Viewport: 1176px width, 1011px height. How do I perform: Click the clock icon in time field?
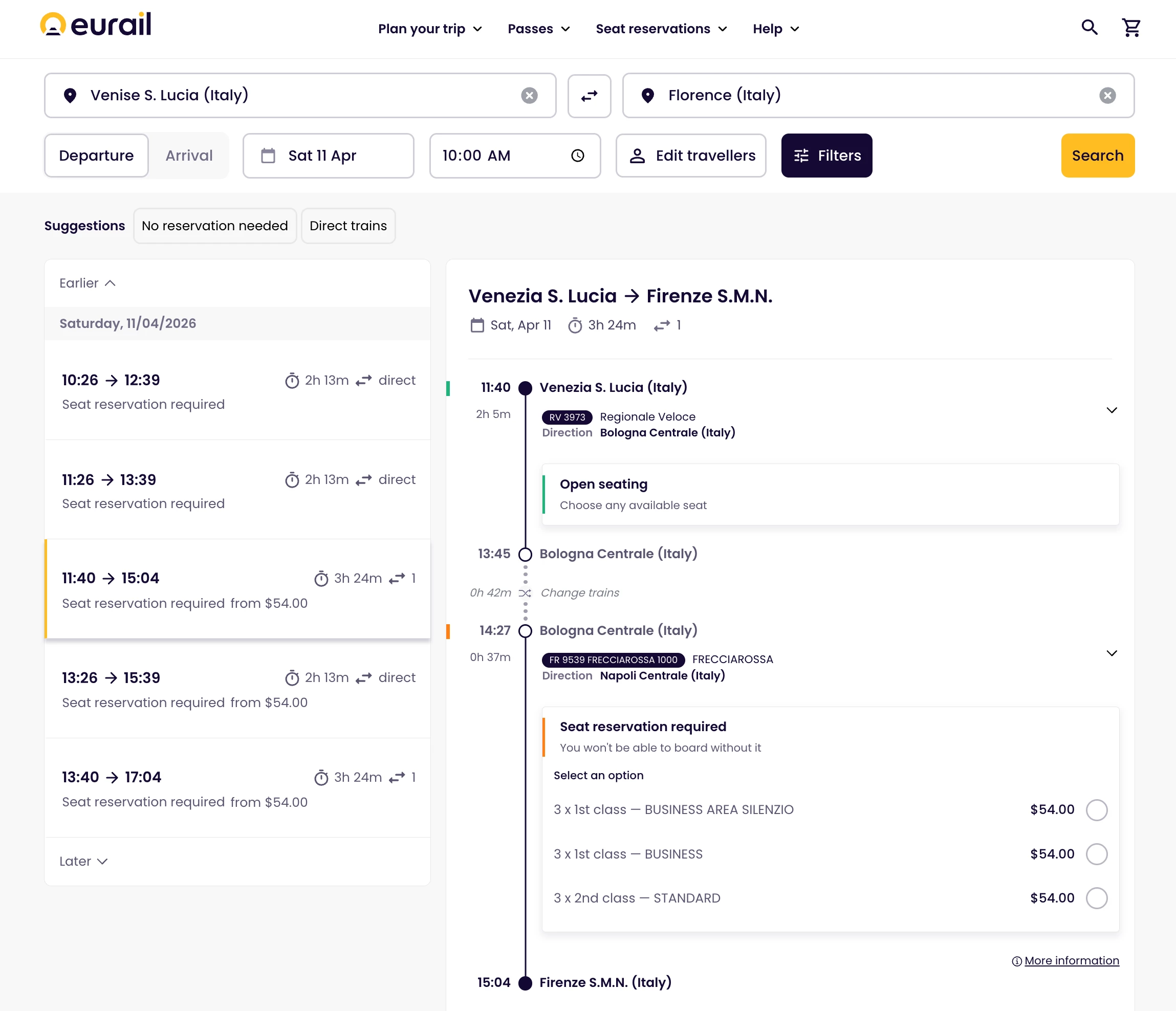click(x=577, y=156)
